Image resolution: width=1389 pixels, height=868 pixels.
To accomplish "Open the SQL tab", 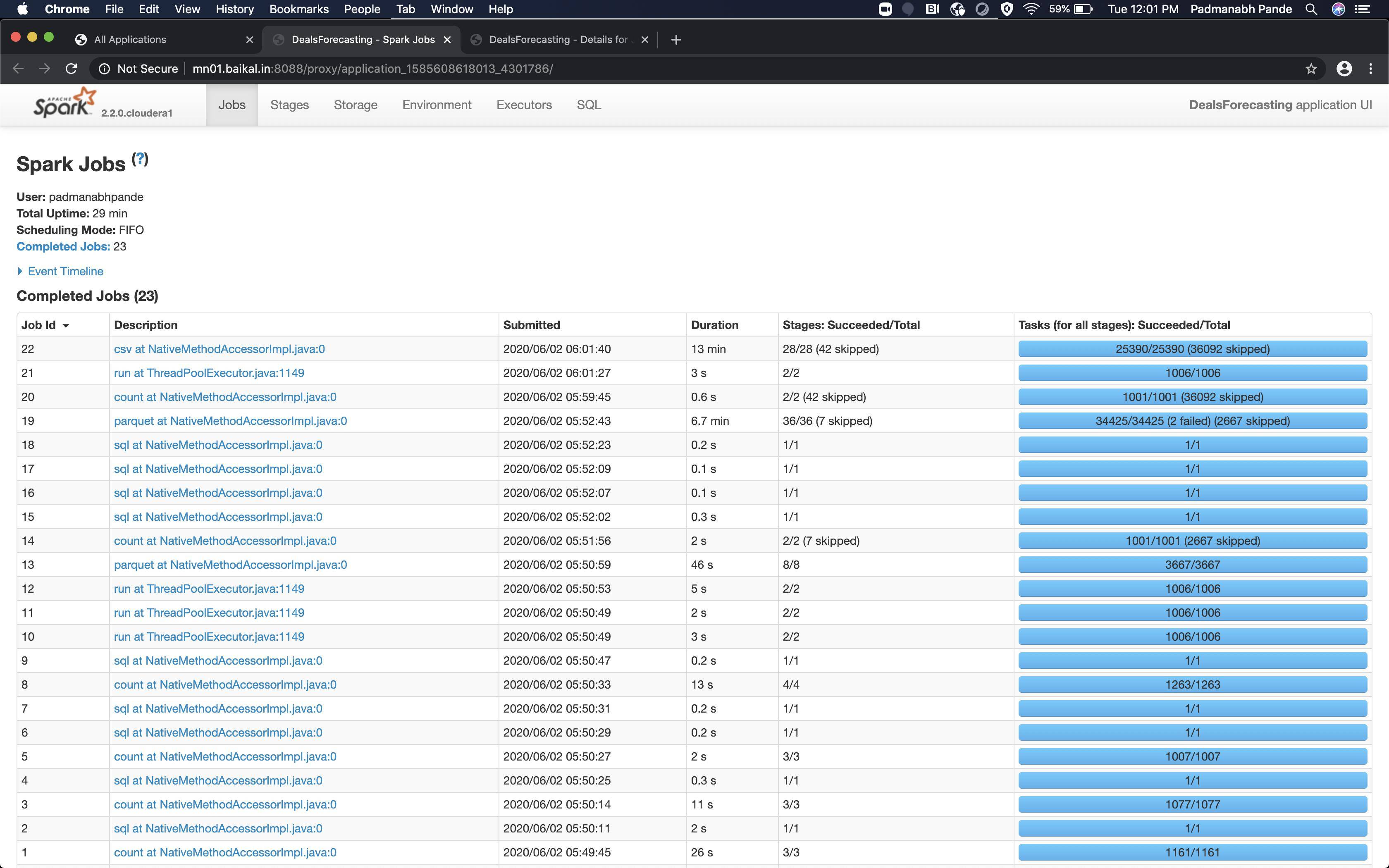I will coord(588,105).
